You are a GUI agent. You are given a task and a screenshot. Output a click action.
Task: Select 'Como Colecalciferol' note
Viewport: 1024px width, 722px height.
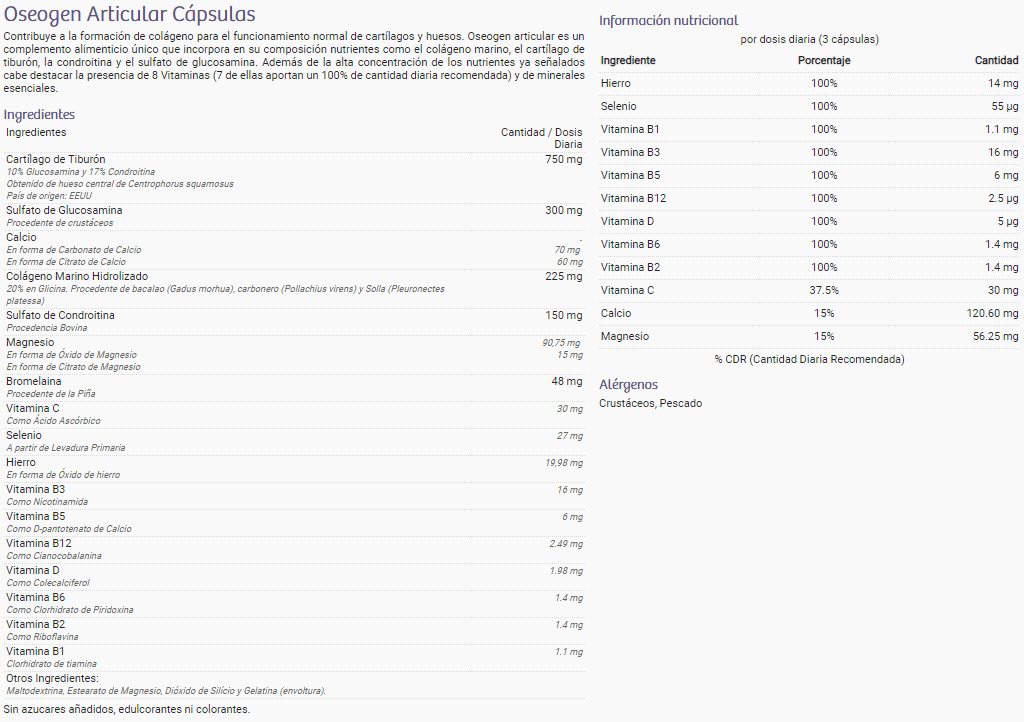(48, 583)
